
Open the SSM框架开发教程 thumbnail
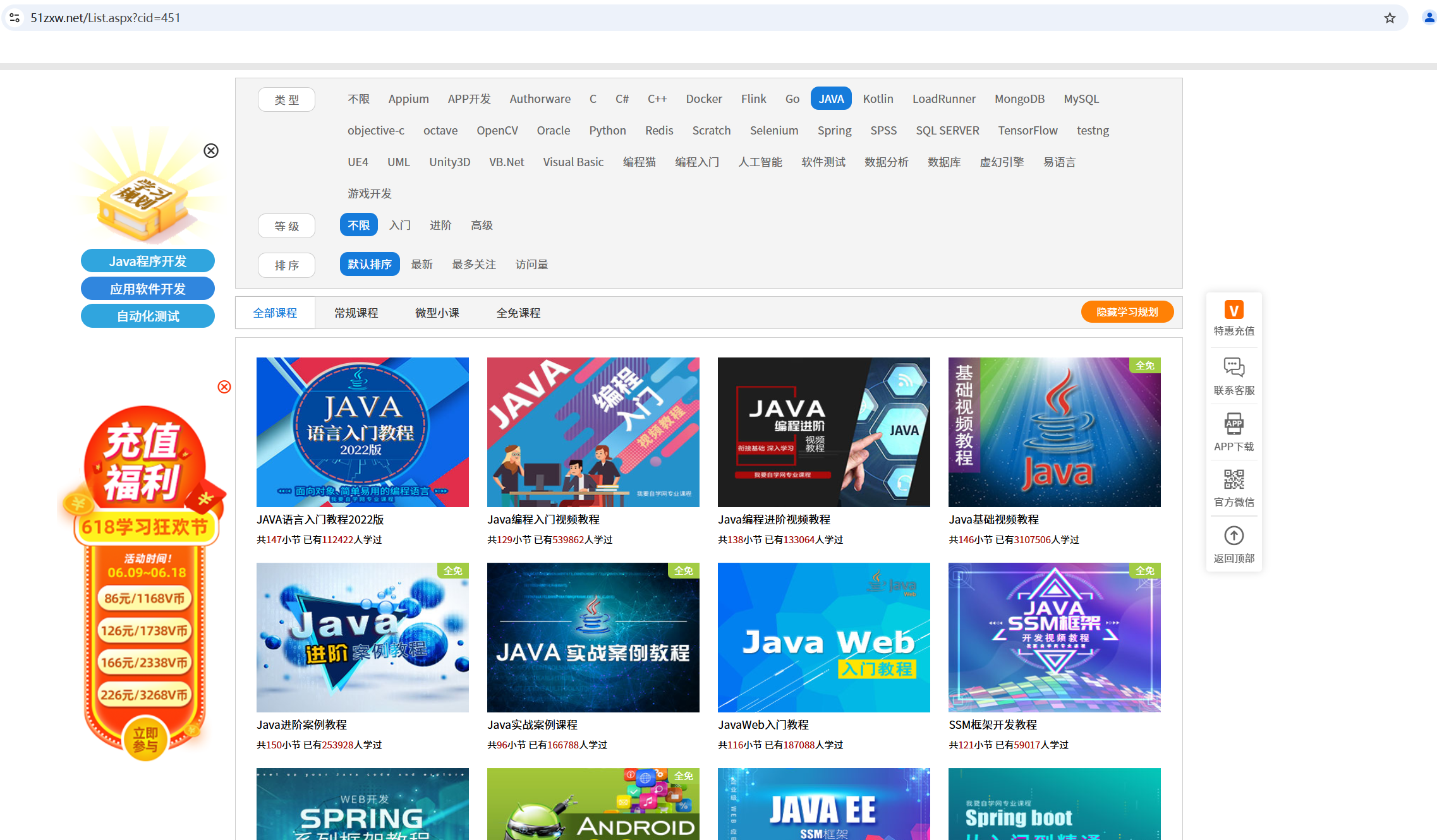click(x=1055, y=637)
